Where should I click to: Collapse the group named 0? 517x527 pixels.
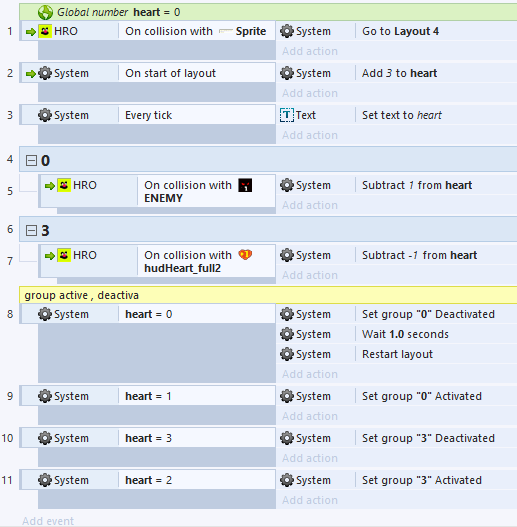pyautogui.click(x=31, y=161)
